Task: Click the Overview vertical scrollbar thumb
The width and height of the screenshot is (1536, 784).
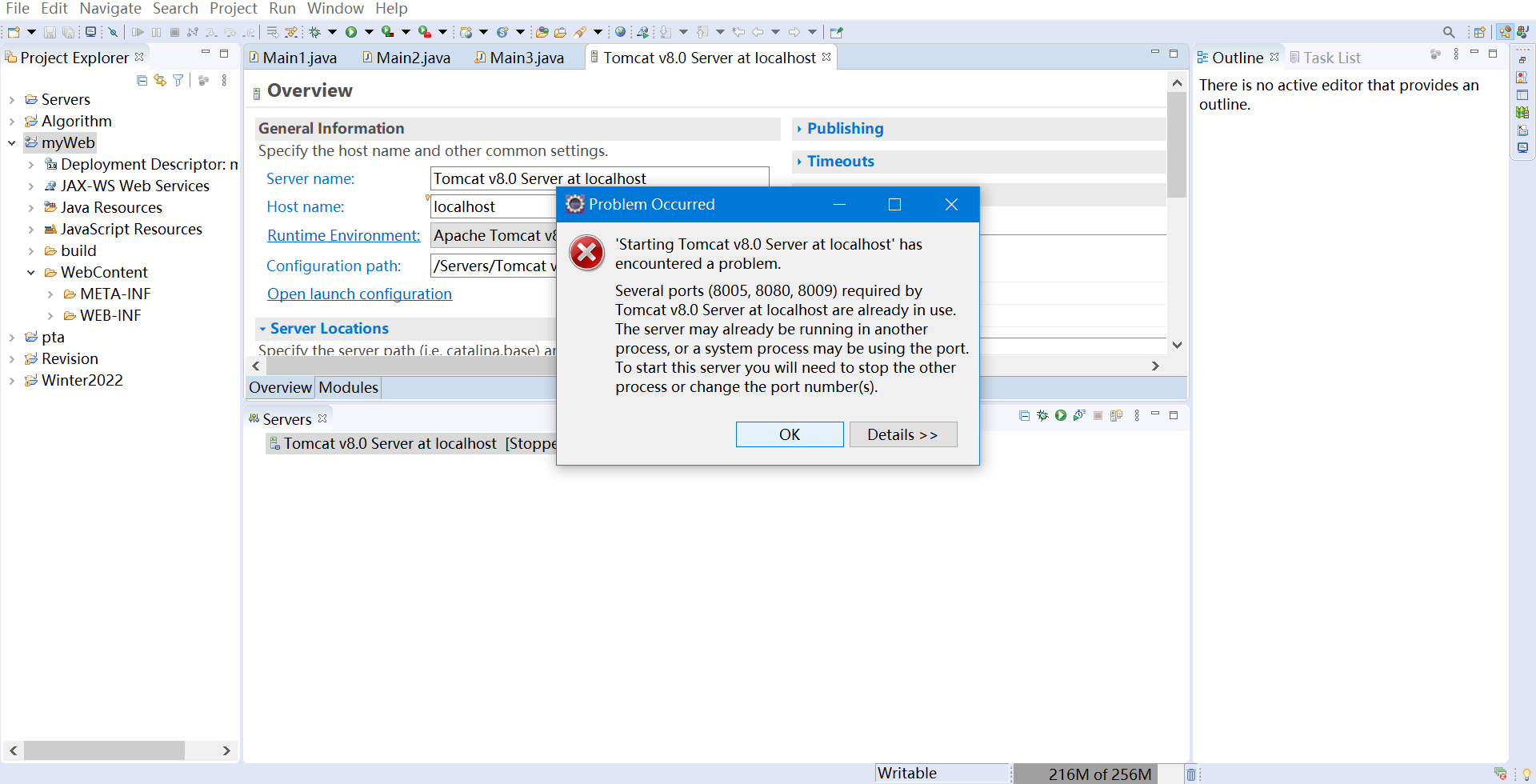Action: pyautogui.click(x=1177, y=145)
